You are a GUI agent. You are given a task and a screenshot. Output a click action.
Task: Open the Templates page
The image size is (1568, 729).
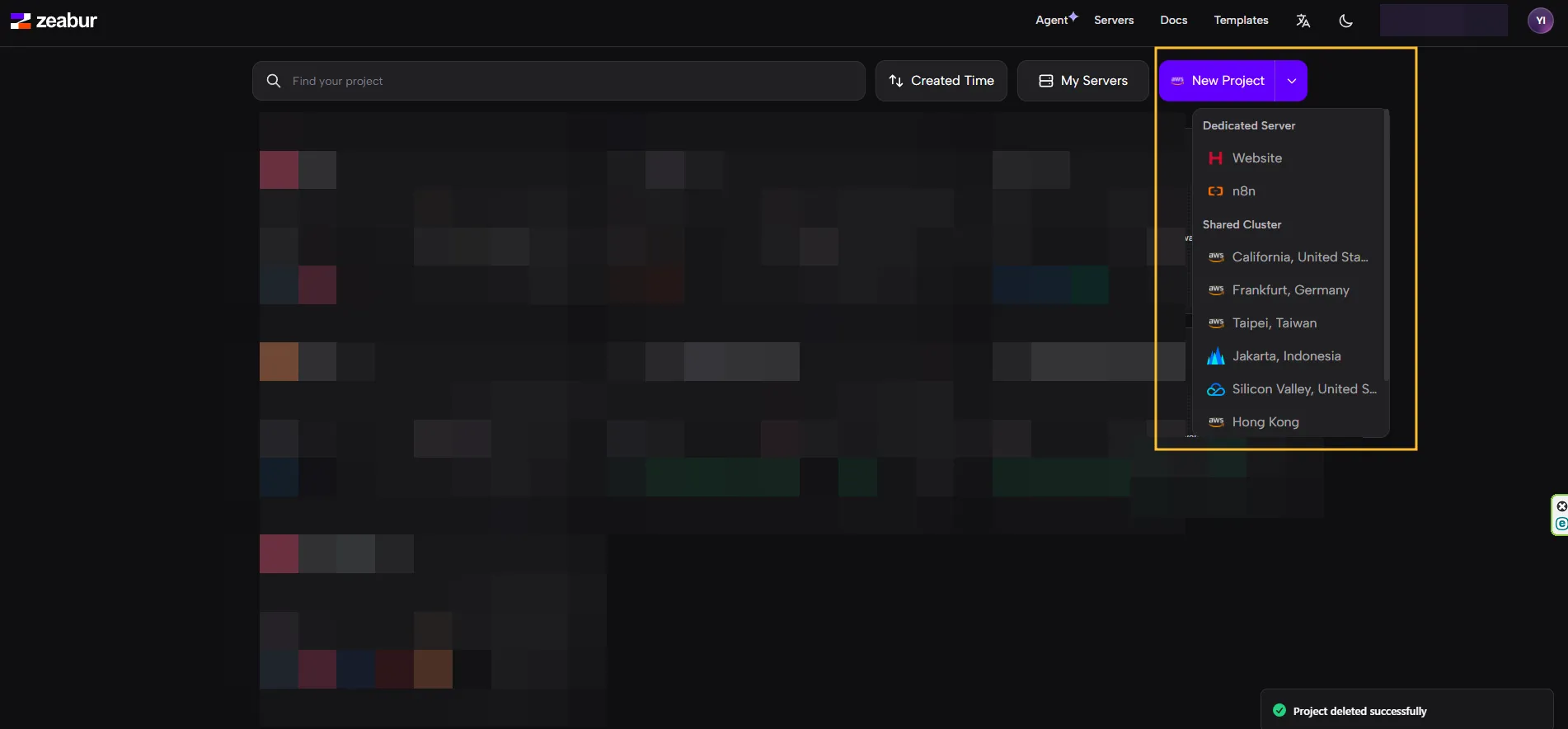pyautogui.click(x=1241, y=20)
